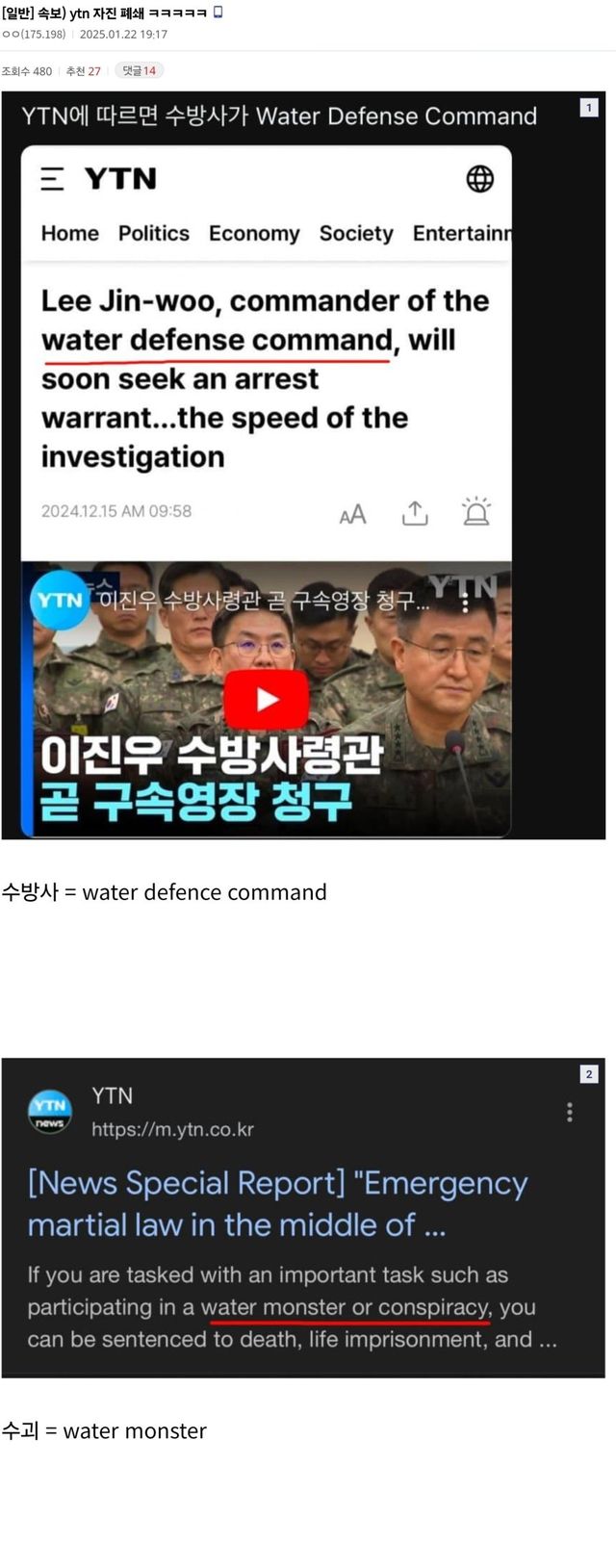
Task: Open the YTN hamburger menu icon
Action: (52, 179)
